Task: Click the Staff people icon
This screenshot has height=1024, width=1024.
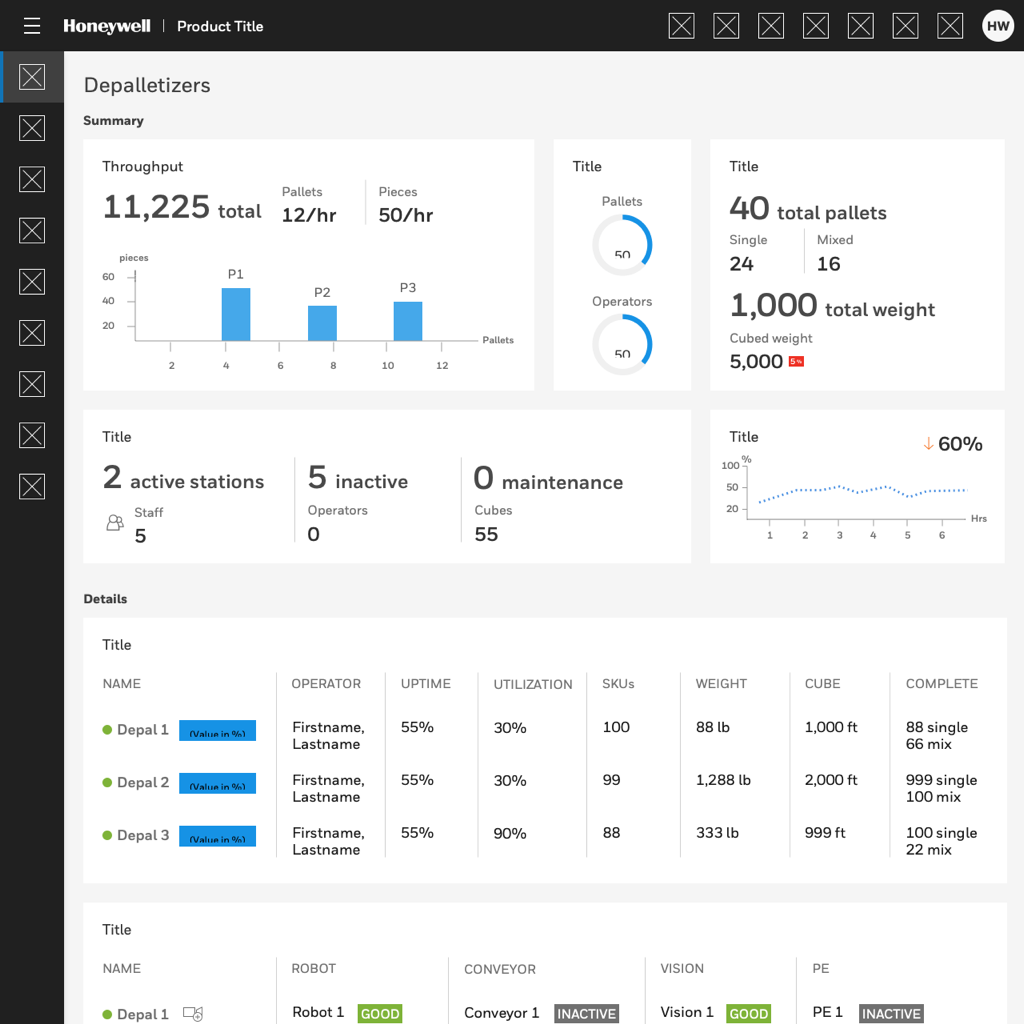Action: tap(115, 522)
